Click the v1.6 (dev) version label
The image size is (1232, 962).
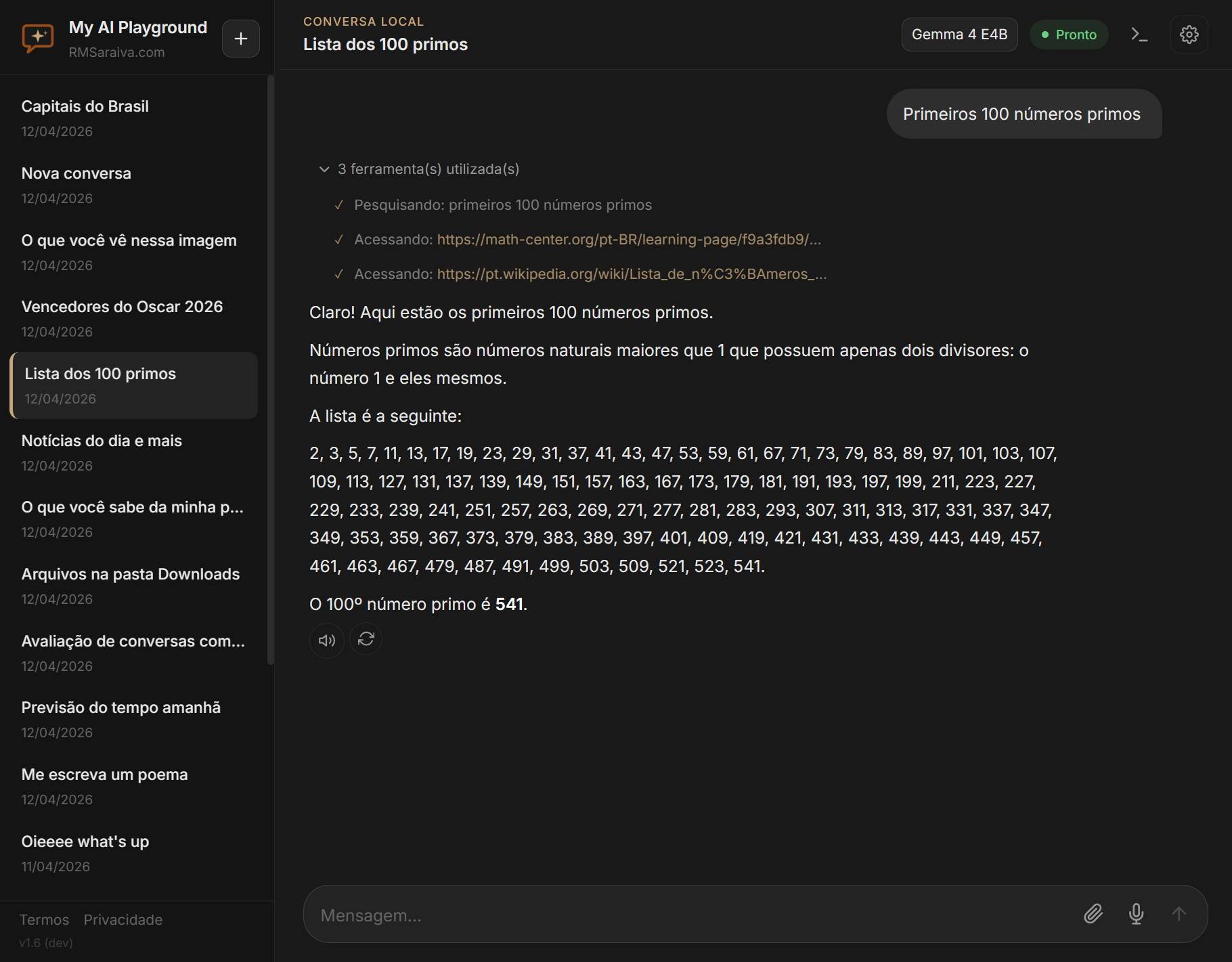(45, 942)
